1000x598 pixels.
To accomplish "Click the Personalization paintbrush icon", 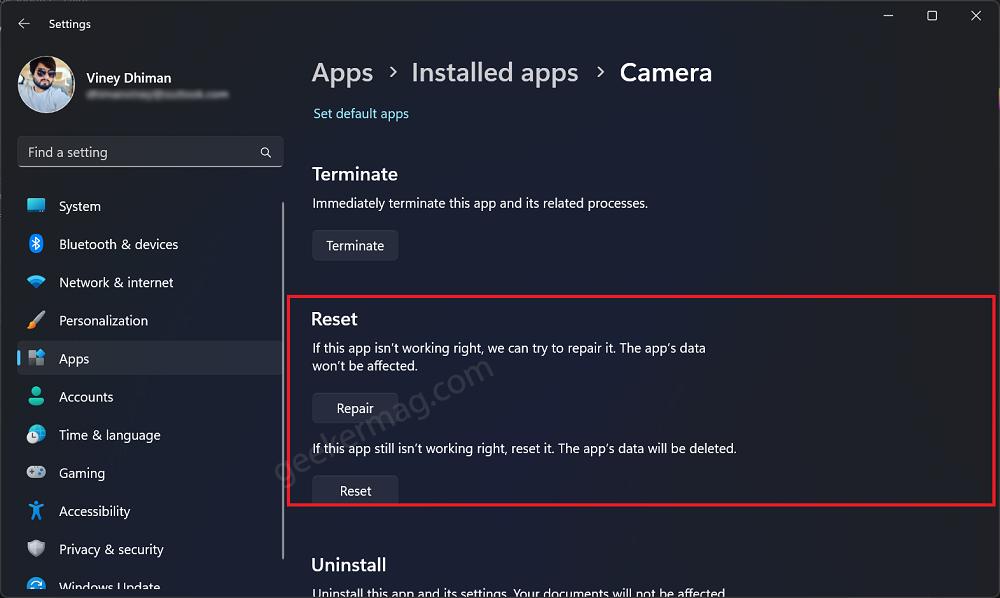I will tap(36, 320).
